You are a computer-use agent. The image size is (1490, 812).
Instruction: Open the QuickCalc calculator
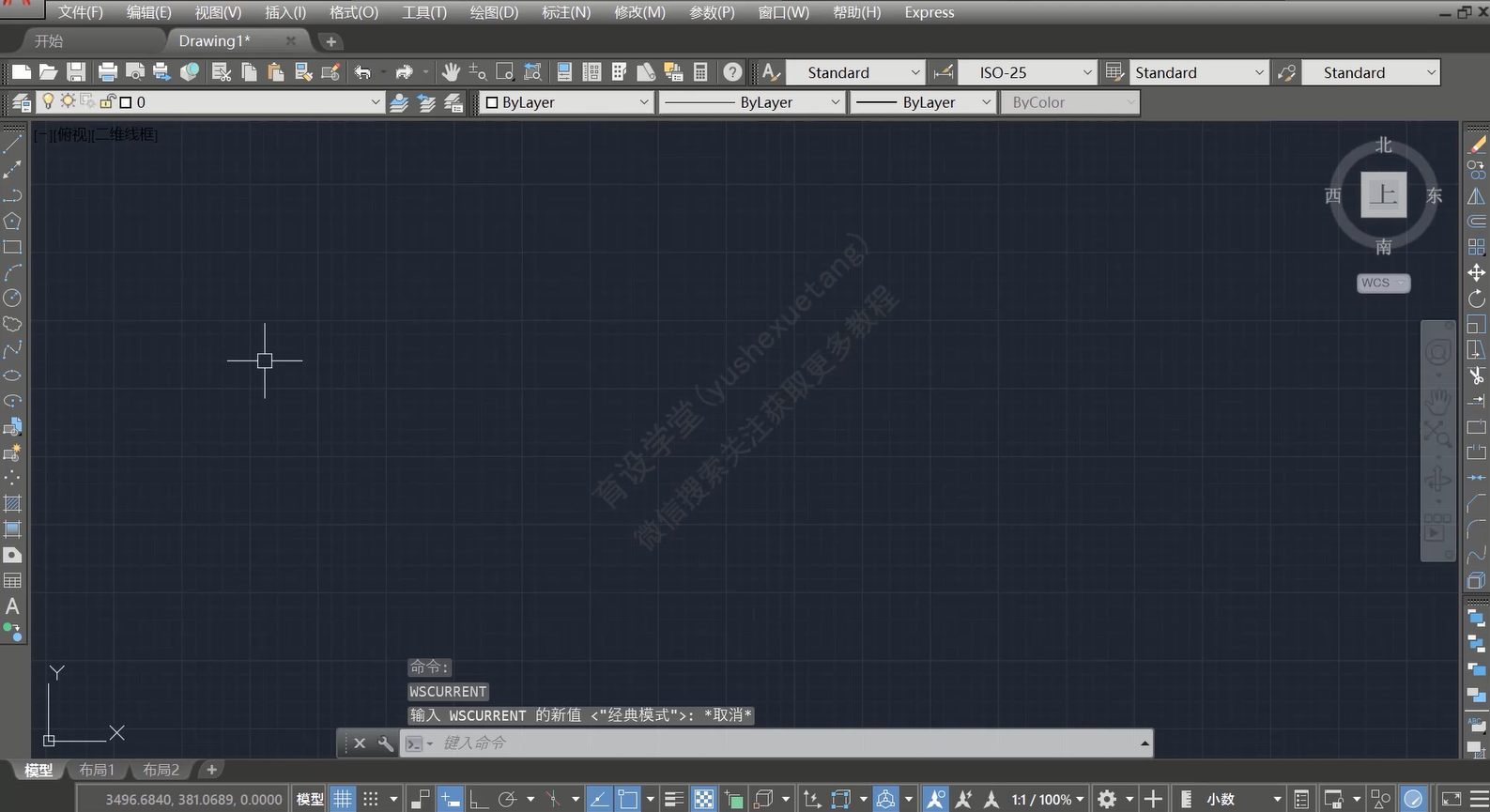pyautogui.click(x=700, y=72)
